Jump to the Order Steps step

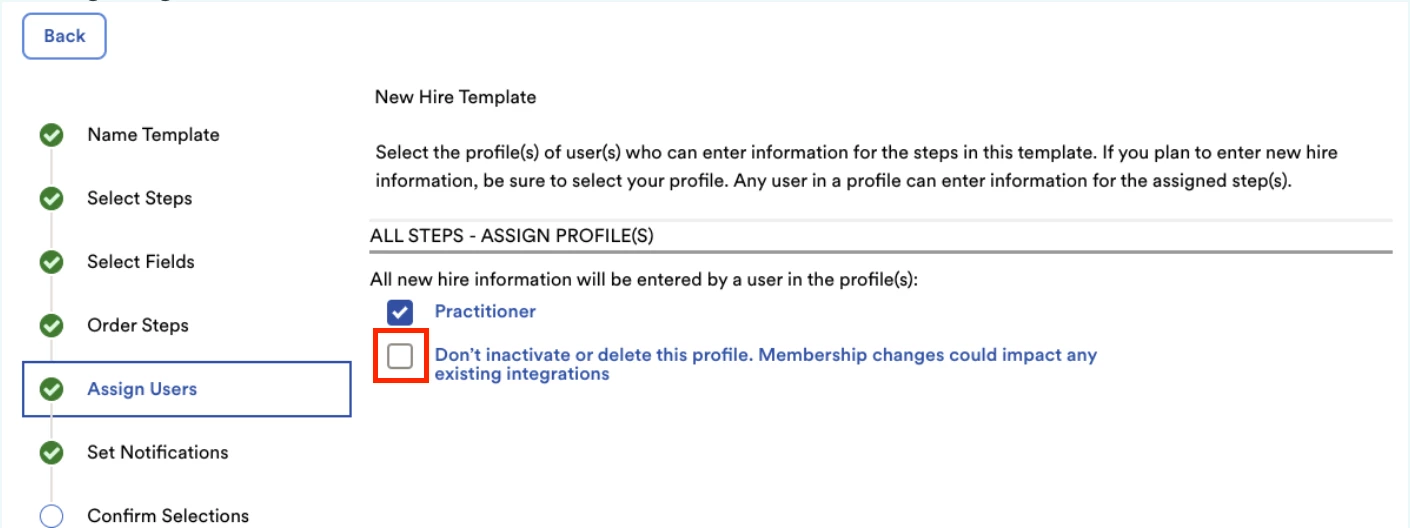tap(138, 325)
